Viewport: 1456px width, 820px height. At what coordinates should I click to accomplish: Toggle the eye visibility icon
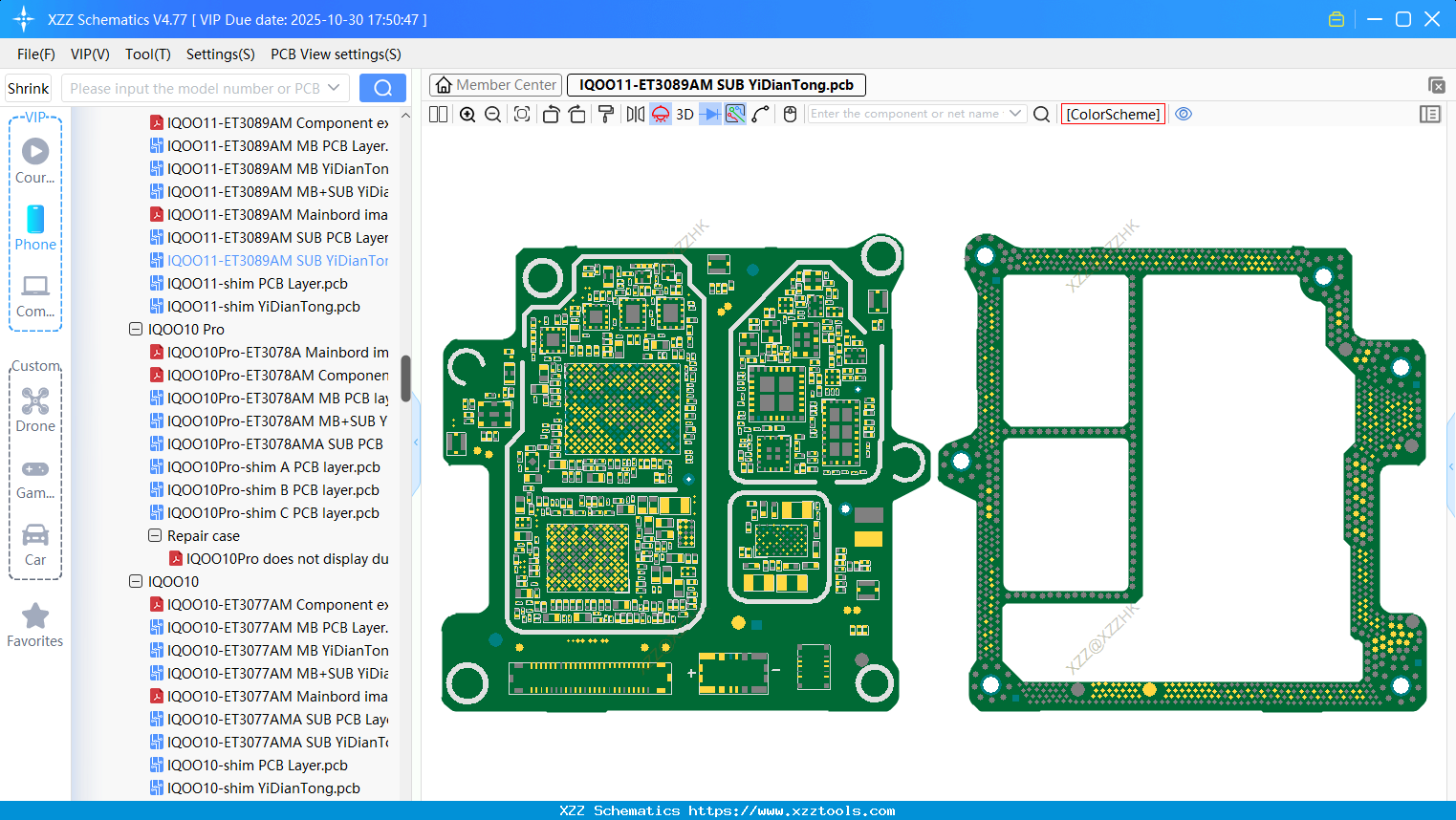click(x=1184, y=114)
